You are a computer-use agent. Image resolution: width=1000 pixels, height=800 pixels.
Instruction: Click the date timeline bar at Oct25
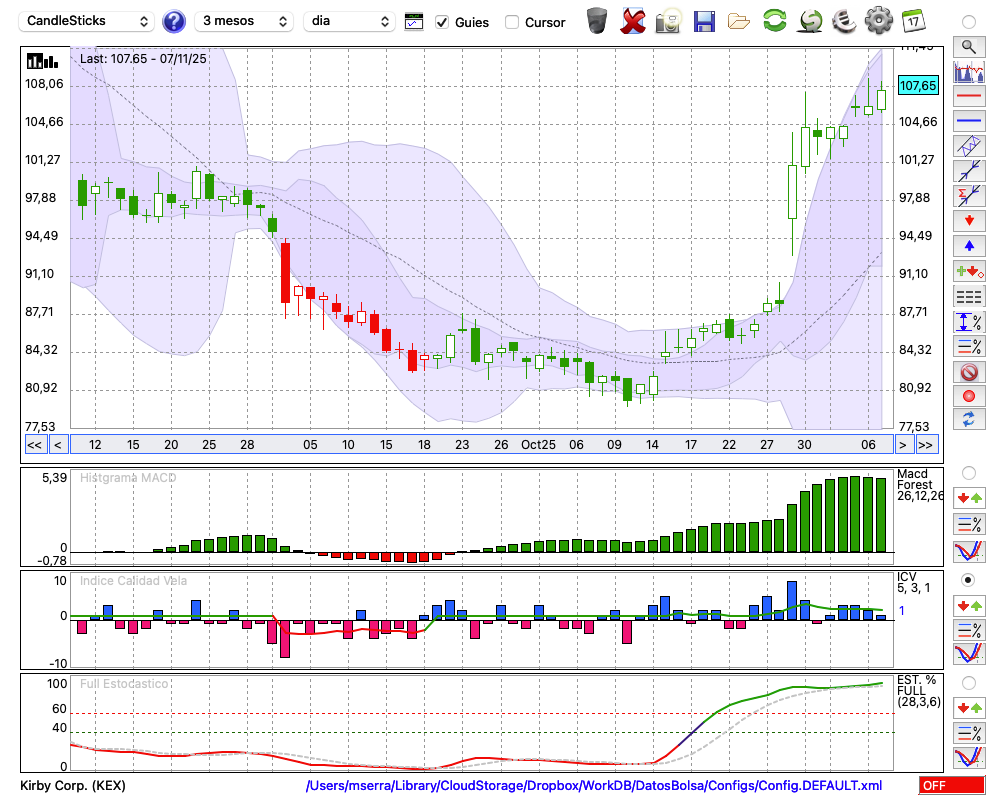(x=538, y=445)
